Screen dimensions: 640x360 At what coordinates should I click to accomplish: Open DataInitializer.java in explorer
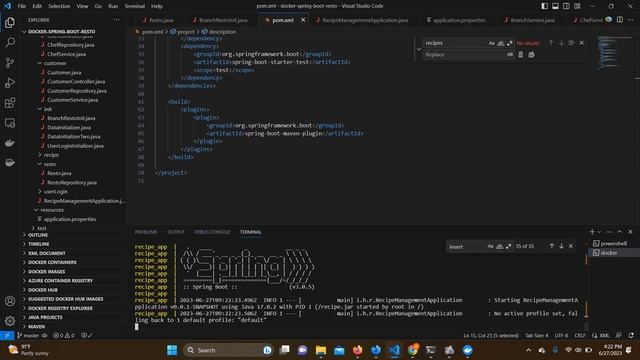tap(69, 127)
